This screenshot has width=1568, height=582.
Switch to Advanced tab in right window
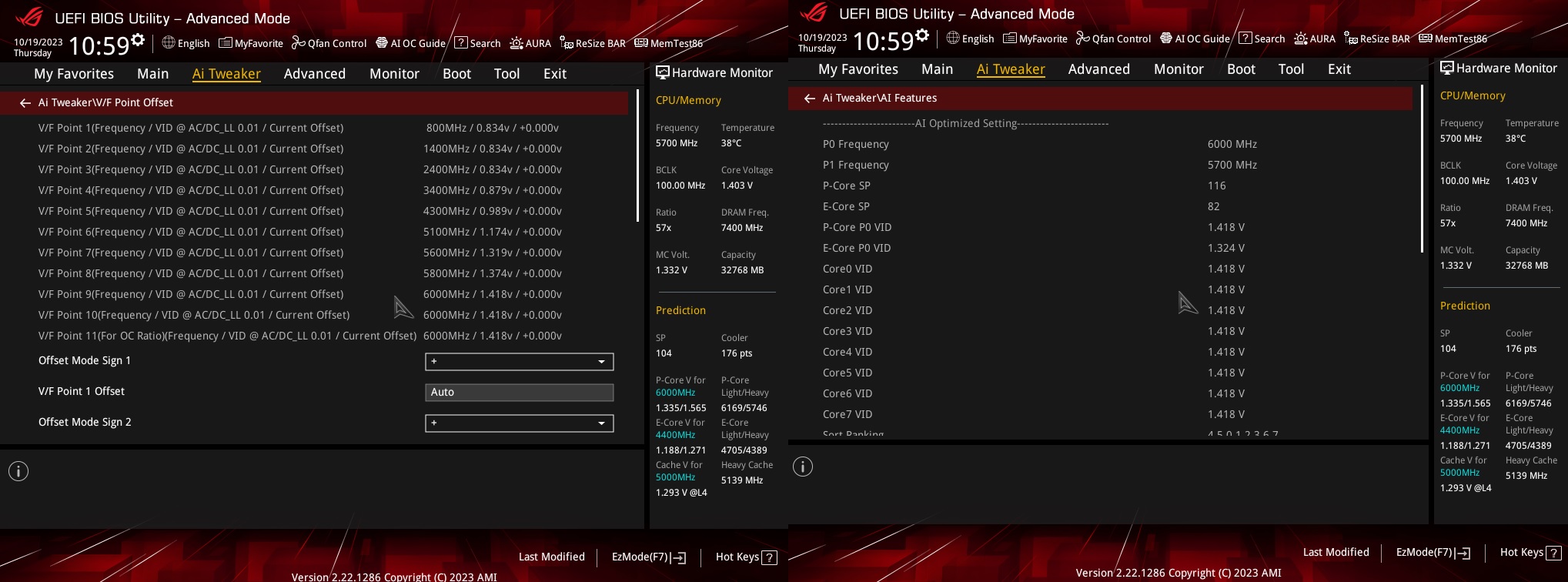(x=1099, y=69)
